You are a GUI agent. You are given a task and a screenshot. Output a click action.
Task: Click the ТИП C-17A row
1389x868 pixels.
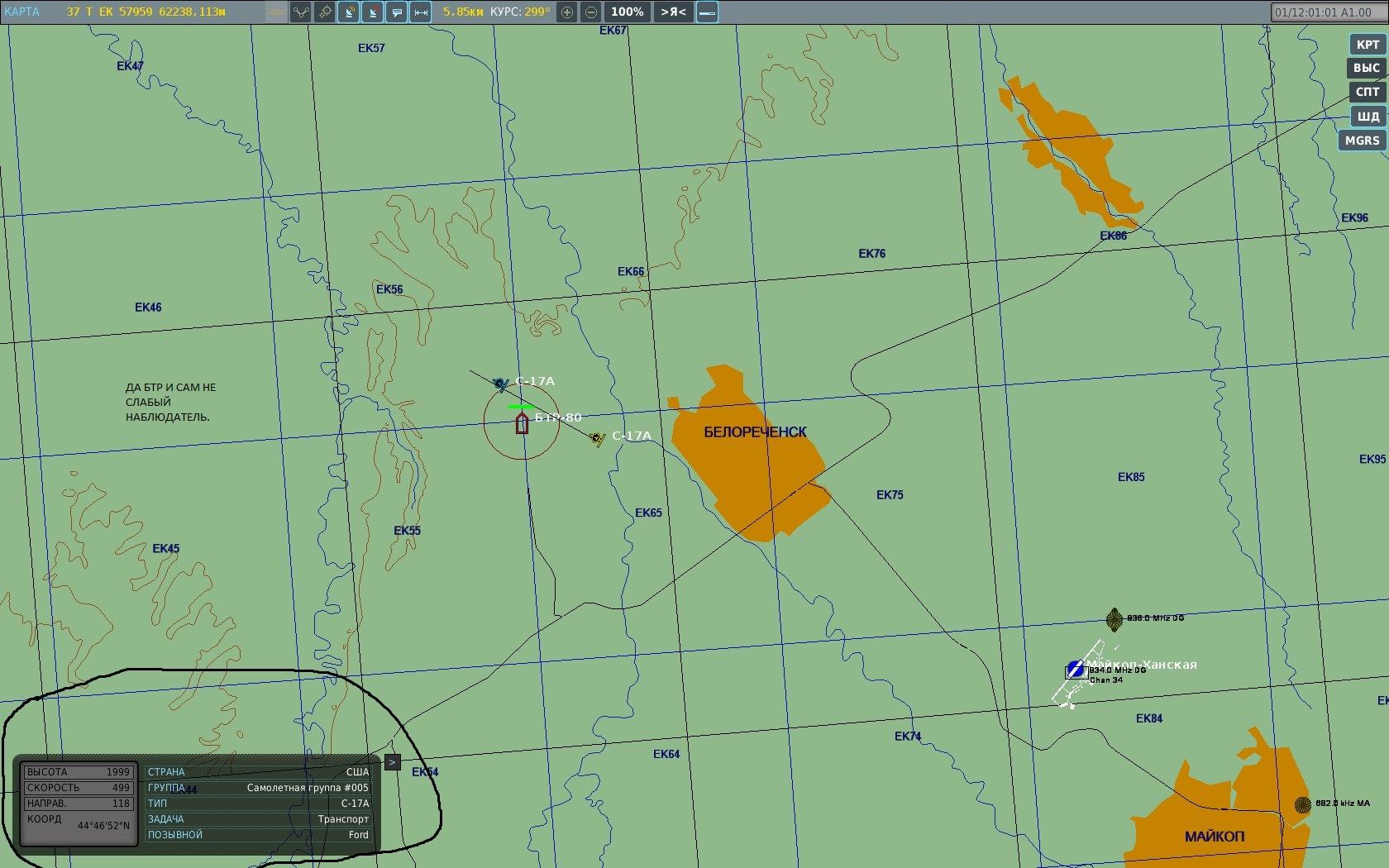[259, 804]
